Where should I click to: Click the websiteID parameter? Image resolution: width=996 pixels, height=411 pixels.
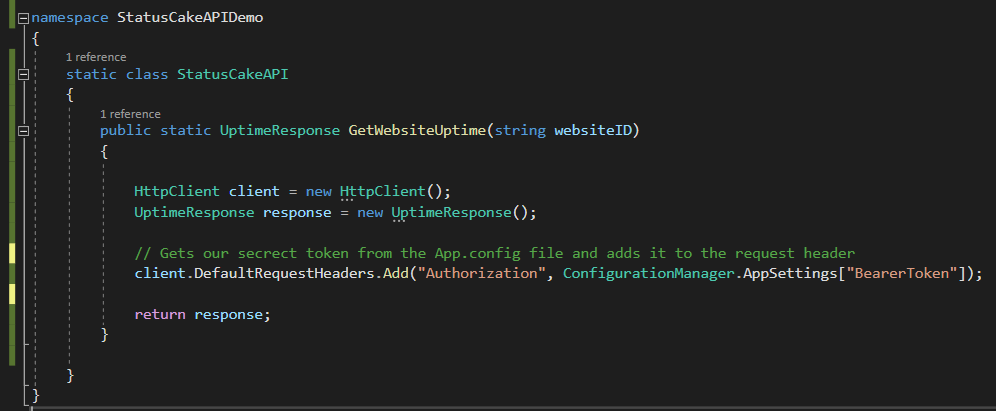click(x=592, y=131)
